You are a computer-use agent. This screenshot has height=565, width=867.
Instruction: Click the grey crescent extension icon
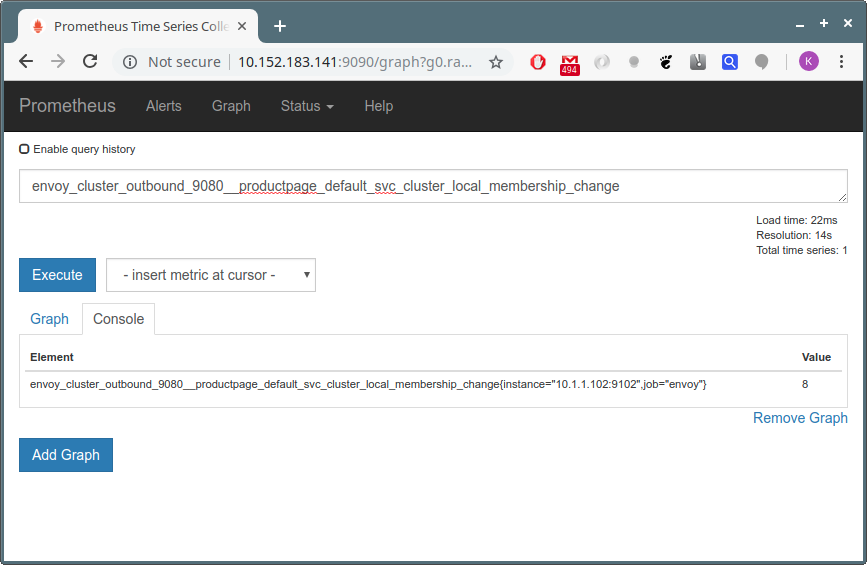coord(602,62)
